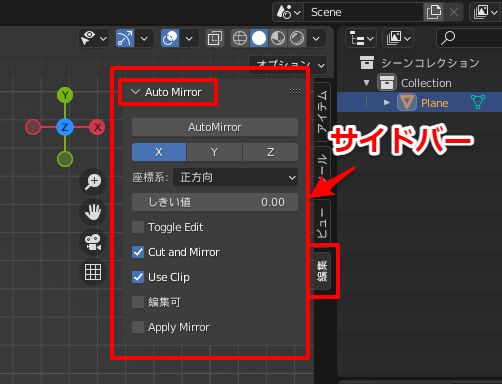Collapse the Auto Mirror panel
502x384 pixels.
135,92
